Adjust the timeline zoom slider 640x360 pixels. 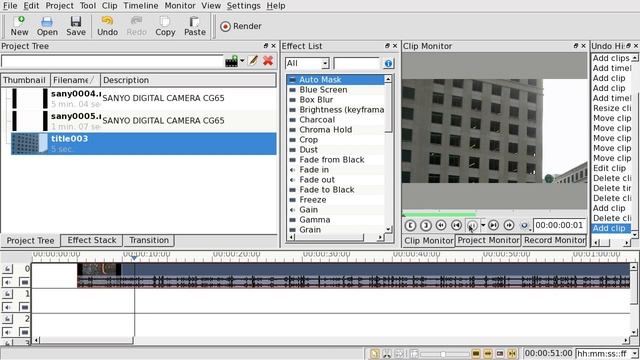(444, 354)
